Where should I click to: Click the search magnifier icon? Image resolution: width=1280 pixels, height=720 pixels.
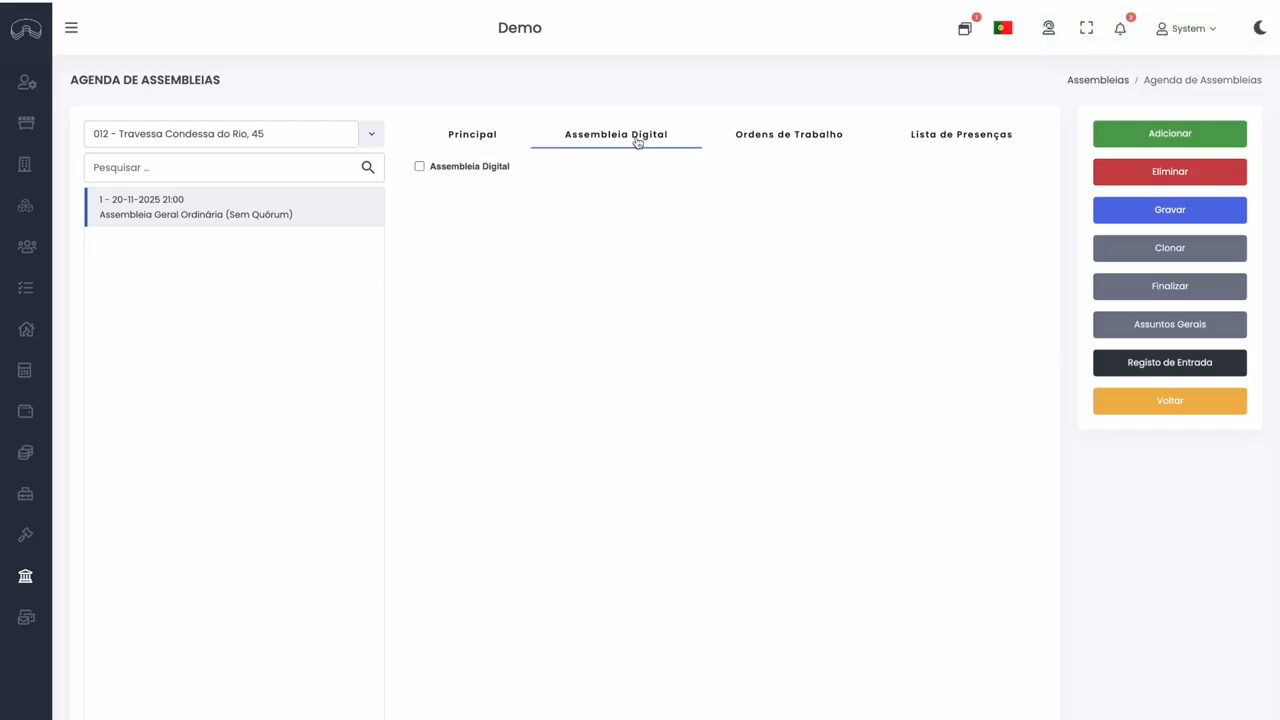pos(368,168)
